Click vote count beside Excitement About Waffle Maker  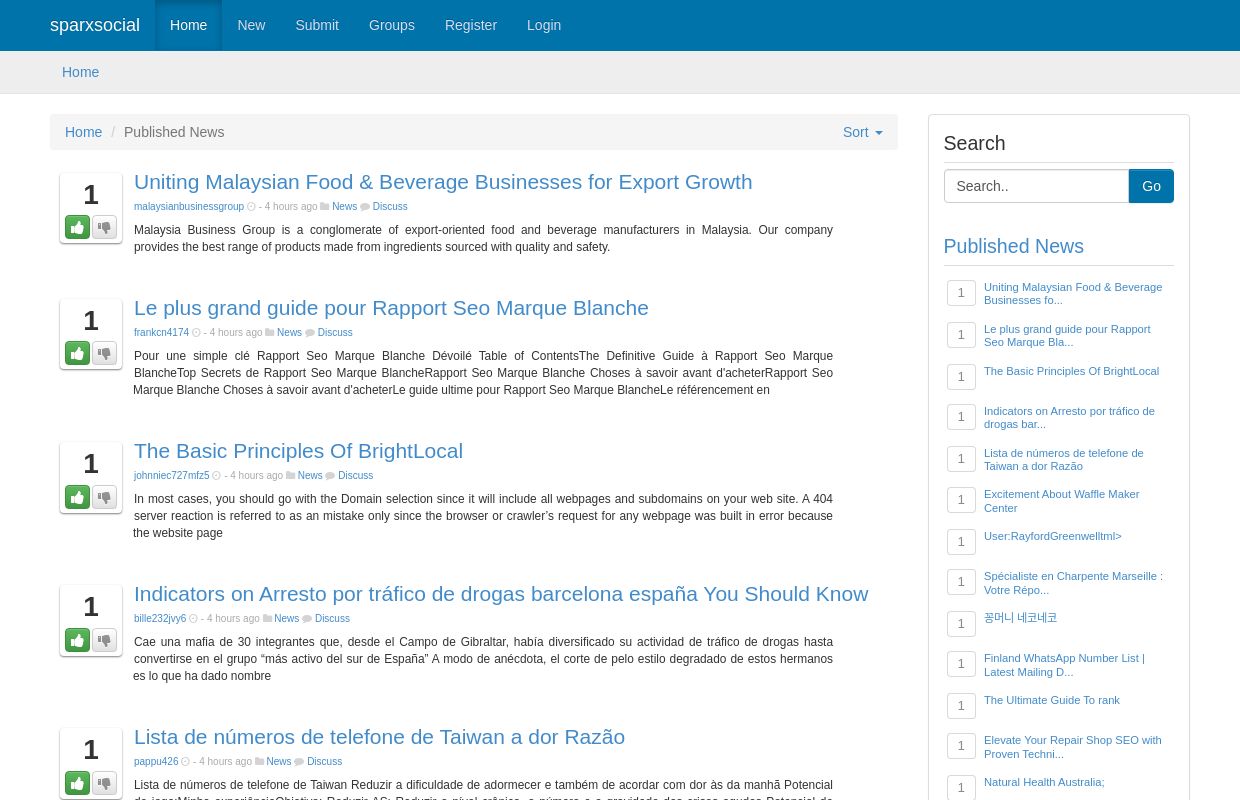tap(961, 500)
